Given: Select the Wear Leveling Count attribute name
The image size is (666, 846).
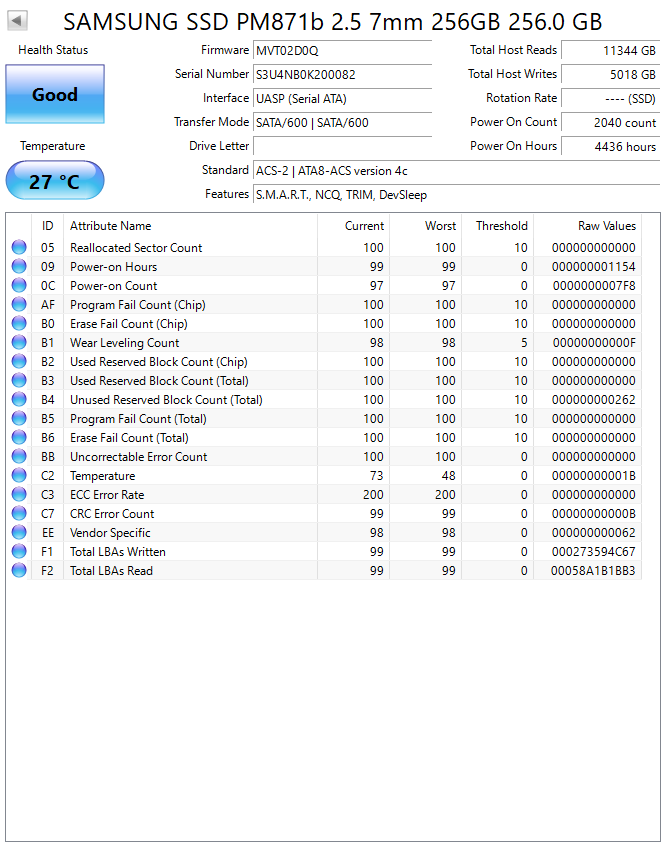Looking at the screenshot, I should (x=124, y=343).
